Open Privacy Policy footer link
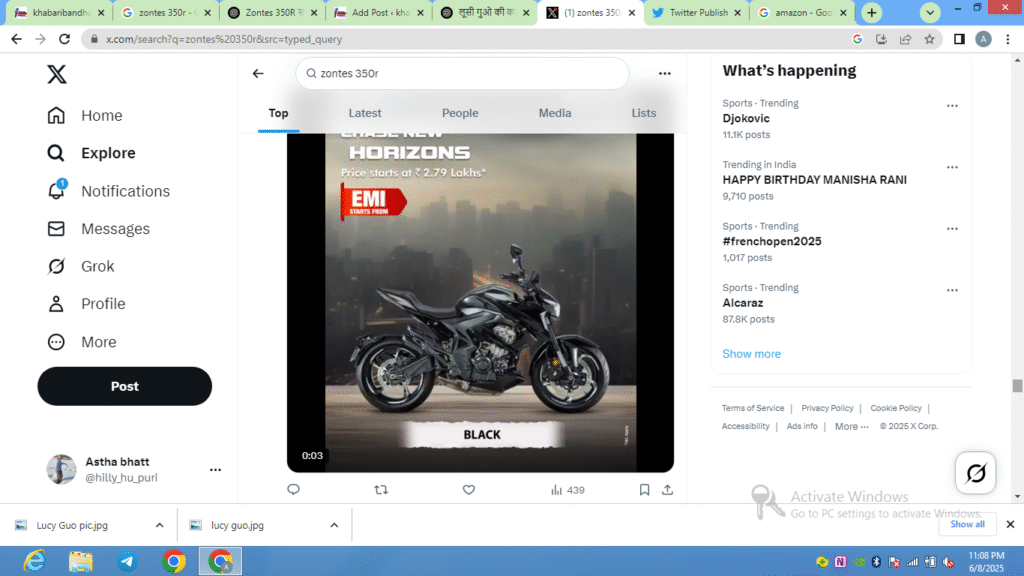This screenshot has width=1024, height=576. (827, 408)
